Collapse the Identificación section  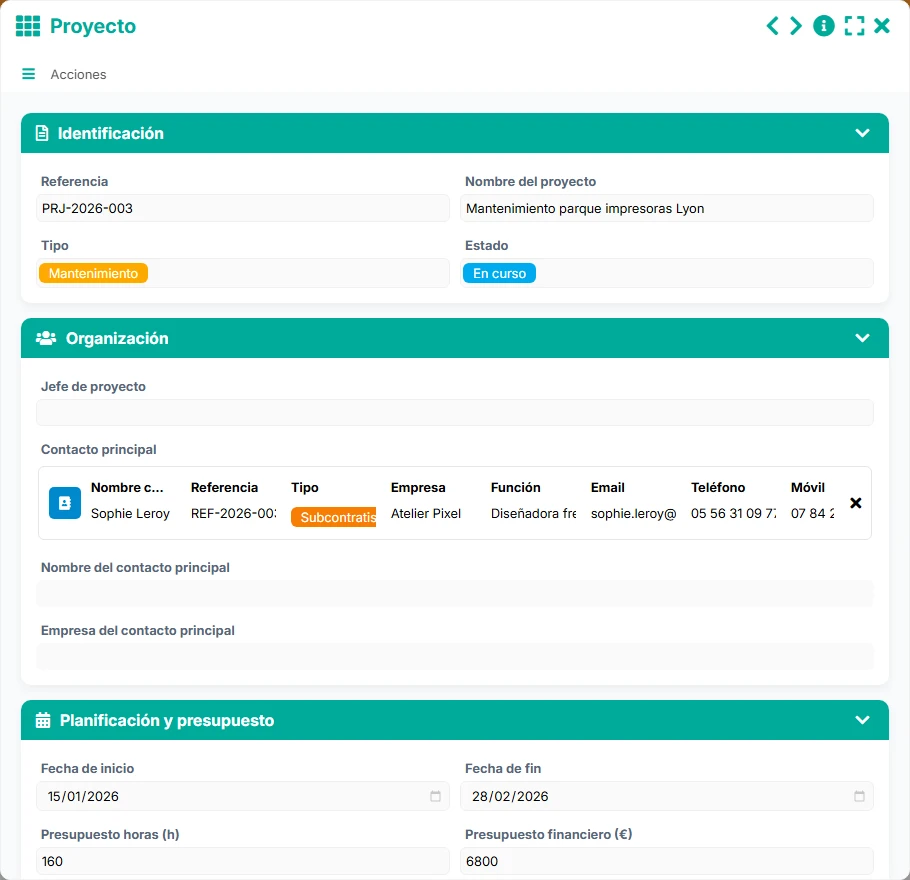(862, 133)
